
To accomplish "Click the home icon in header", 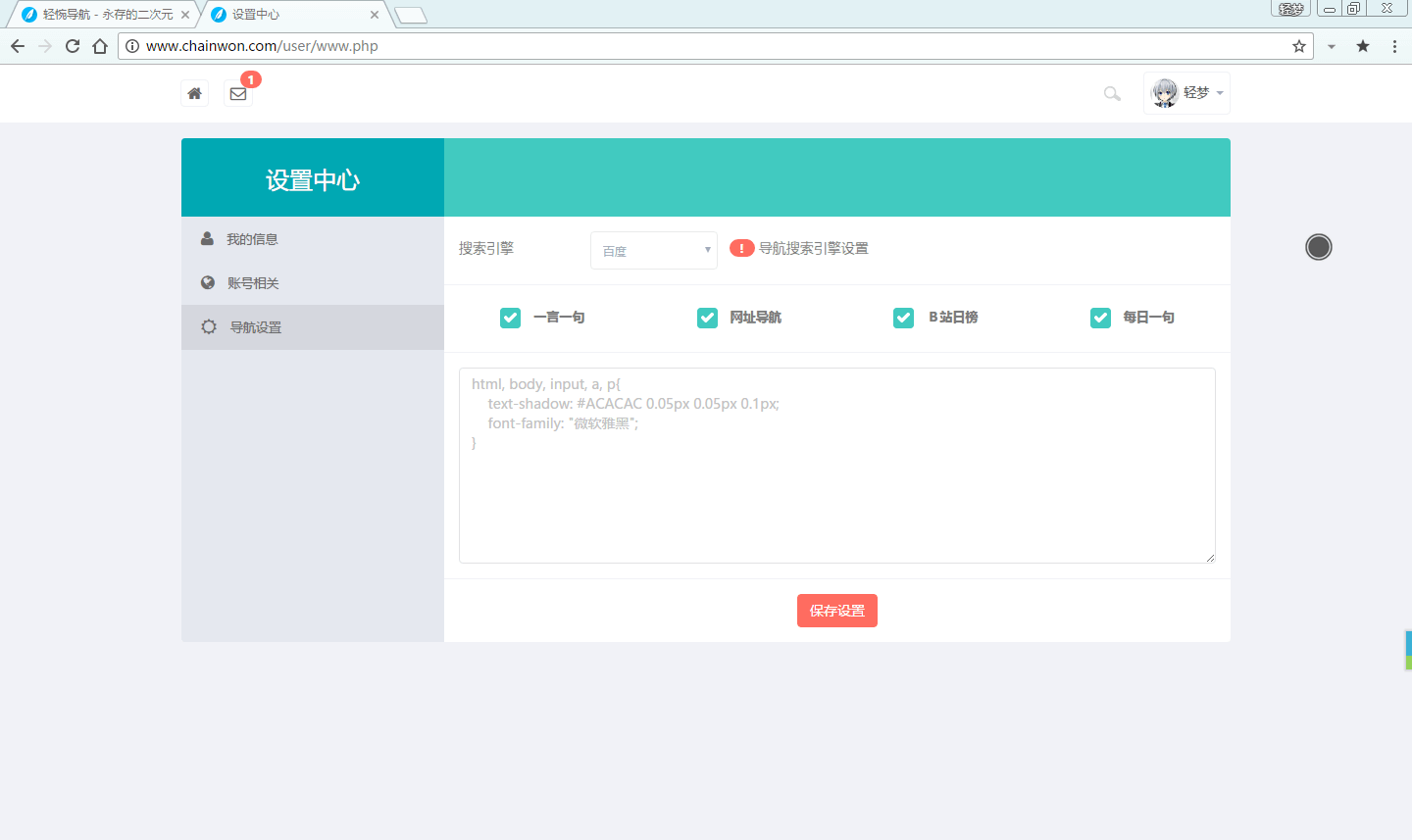I will point(194,93).
